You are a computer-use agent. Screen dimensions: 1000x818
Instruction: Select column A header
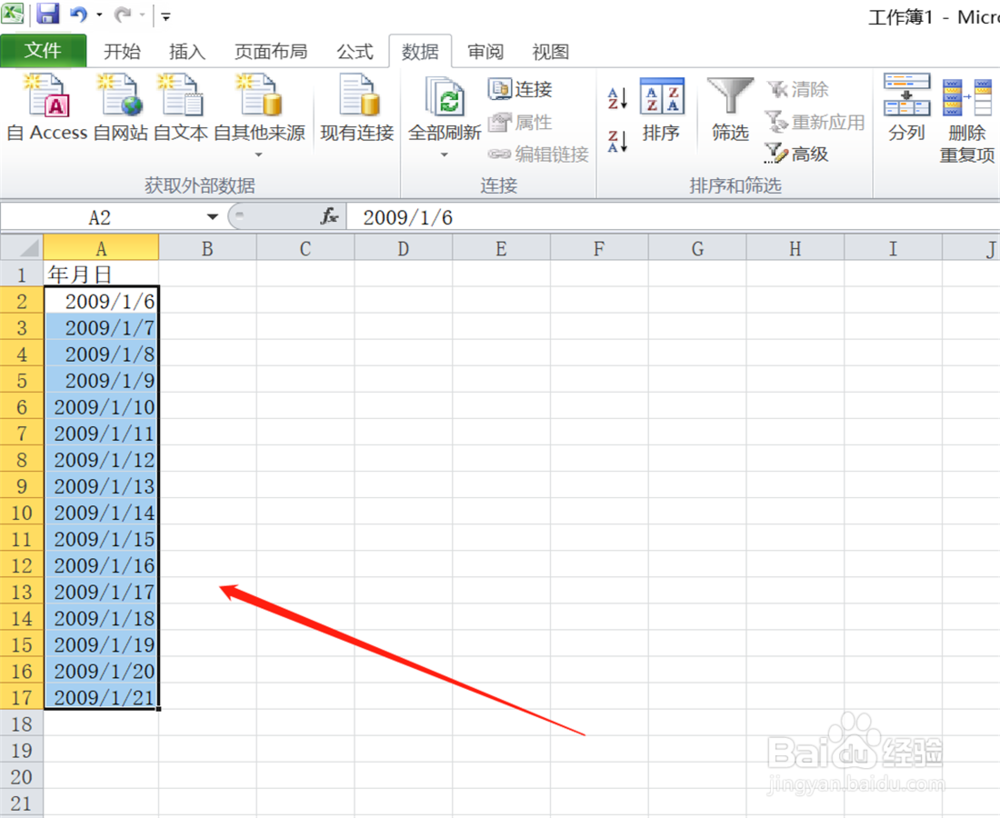101,248
